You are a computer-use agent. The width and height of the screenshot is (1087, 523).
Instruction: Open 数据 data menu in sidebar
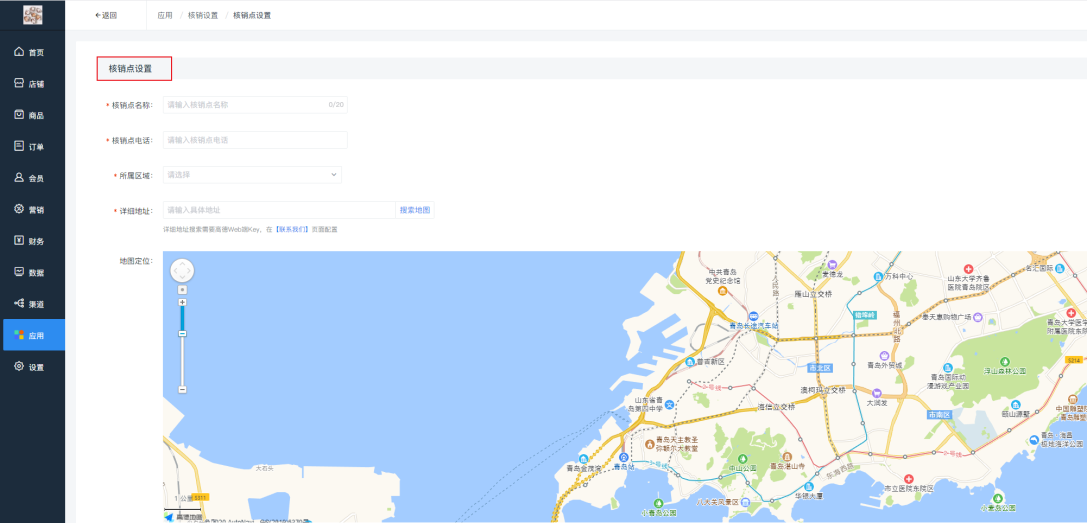tap(32, 272)
